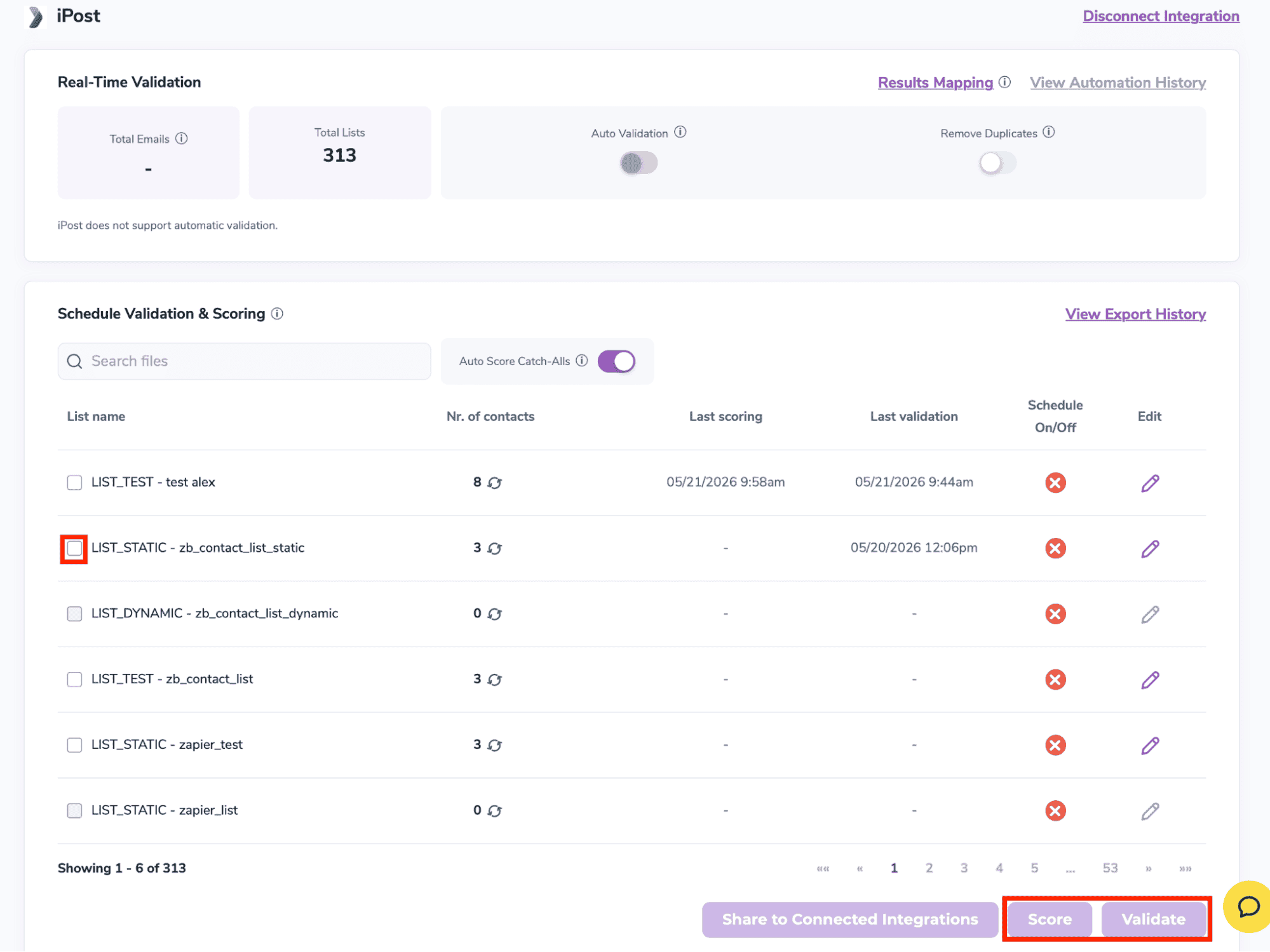1270x952 pixels.
Task: Open the chat support bubble
Action: tap(1248, 907)
